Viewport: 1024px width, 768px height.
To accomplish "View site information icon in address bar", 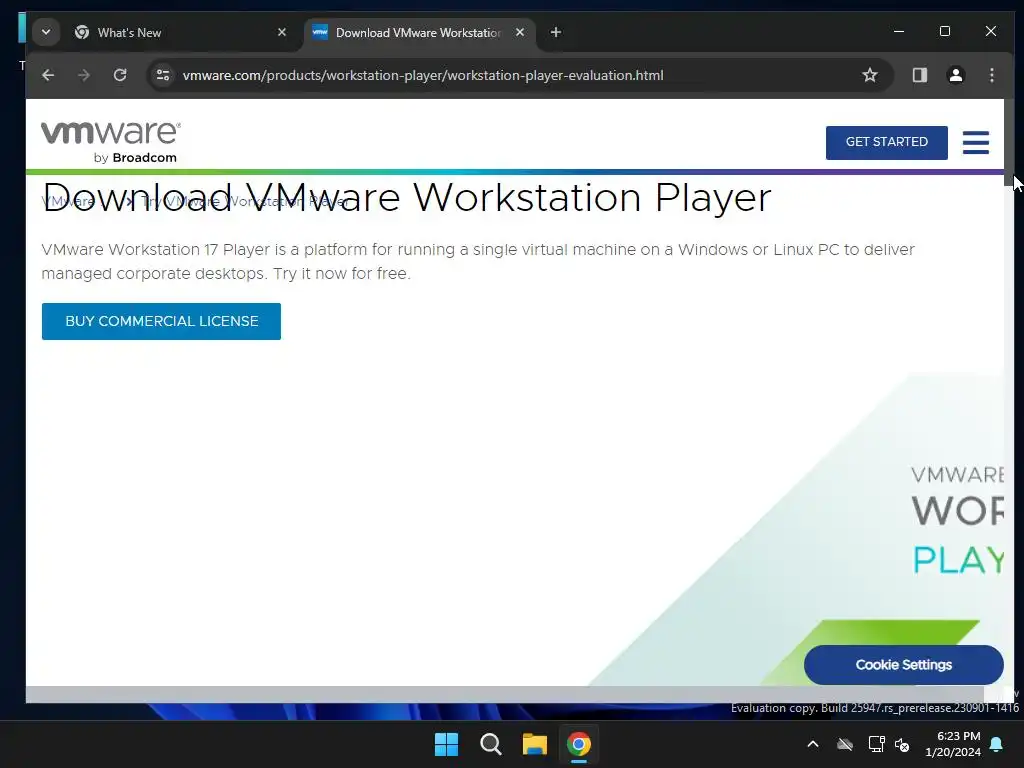I will 163,75.
